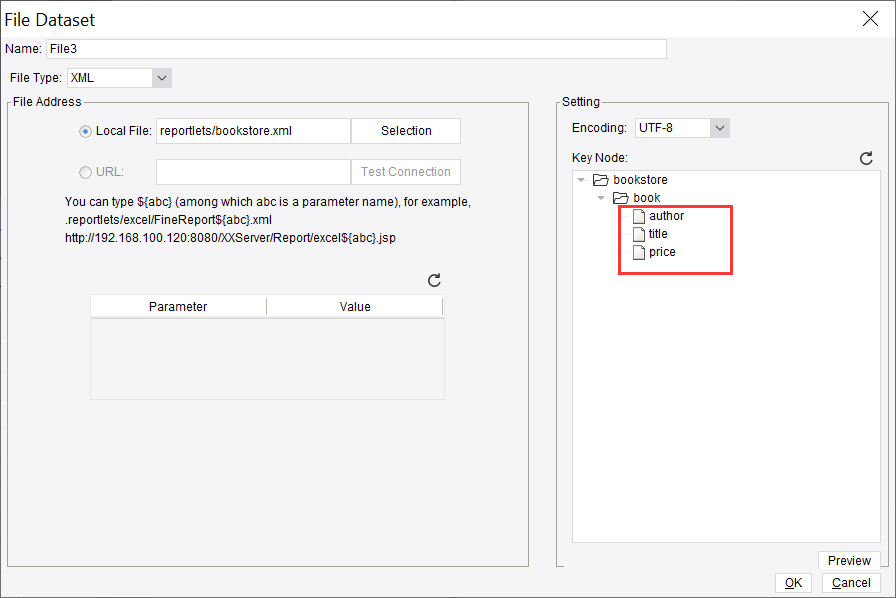
Task: Open the File Type dropdown showing XML
Action: pyautogui.click(x=162, y=77)
